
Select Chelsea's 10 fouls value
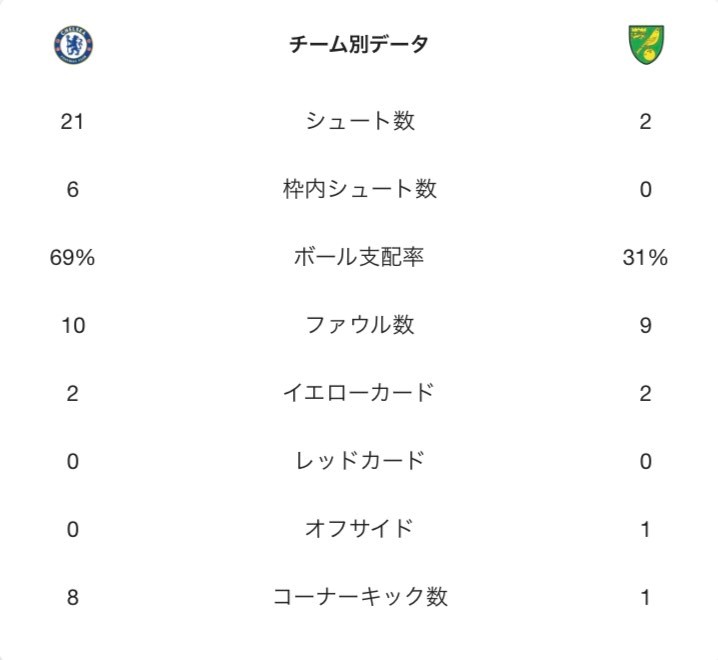(73, 326)
